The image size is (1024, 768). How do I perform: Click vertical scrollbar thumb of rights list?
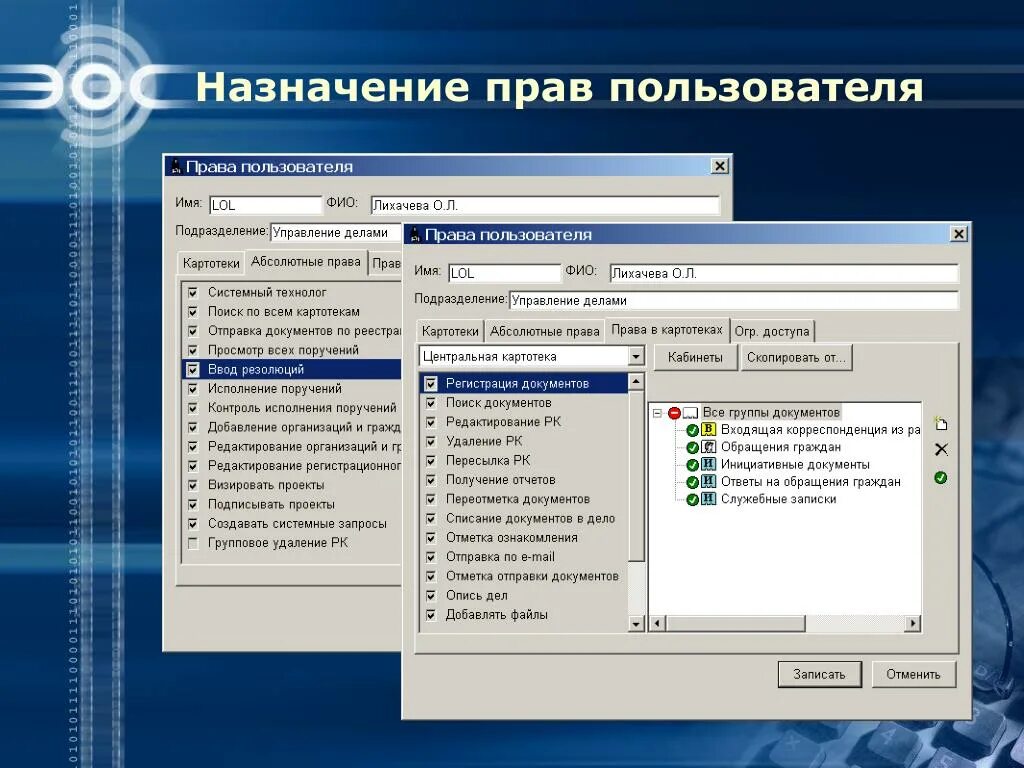click(636, 475)
